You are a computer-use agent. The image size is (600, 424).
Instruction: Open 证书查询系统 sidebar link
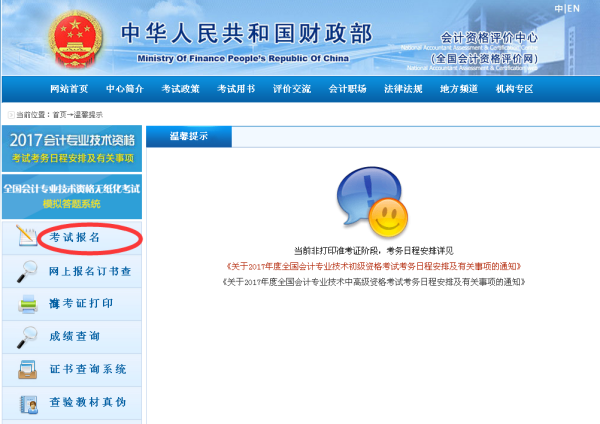coord(88,369)
